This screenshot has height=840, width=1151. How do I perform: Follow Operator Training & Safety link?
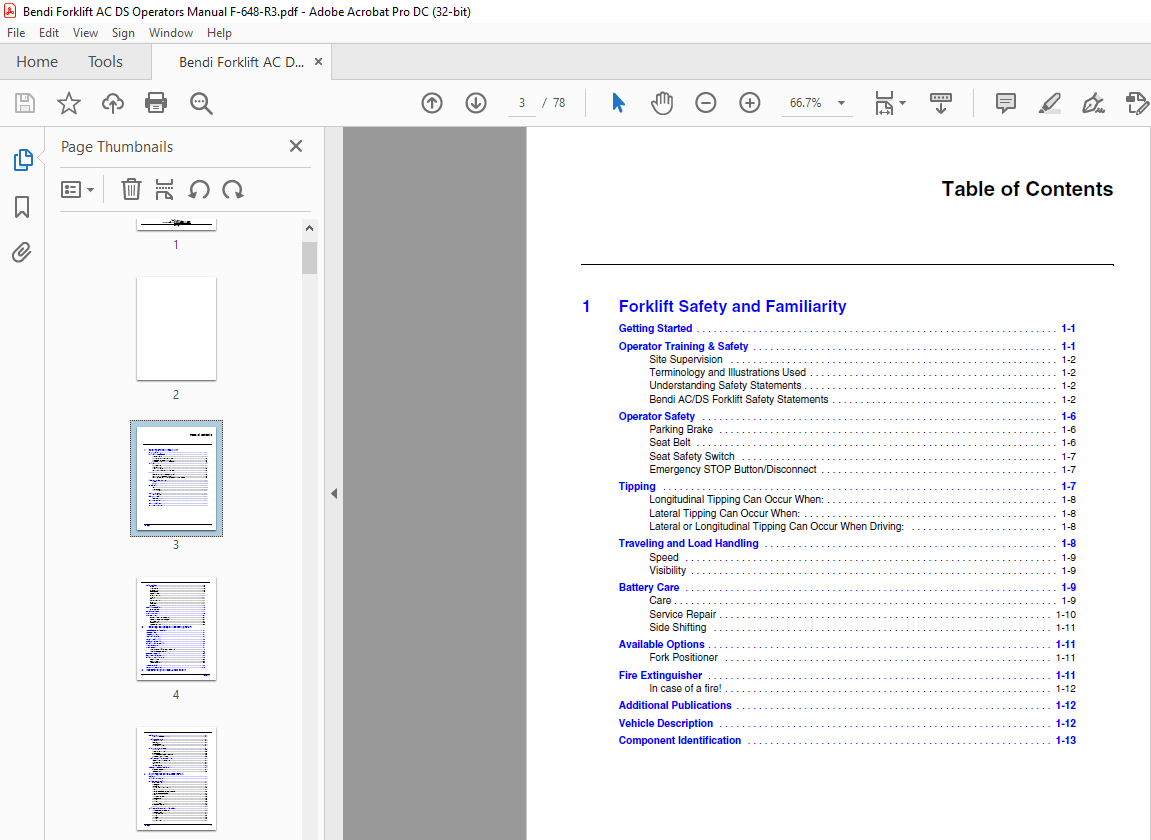[x=683, y=346]
